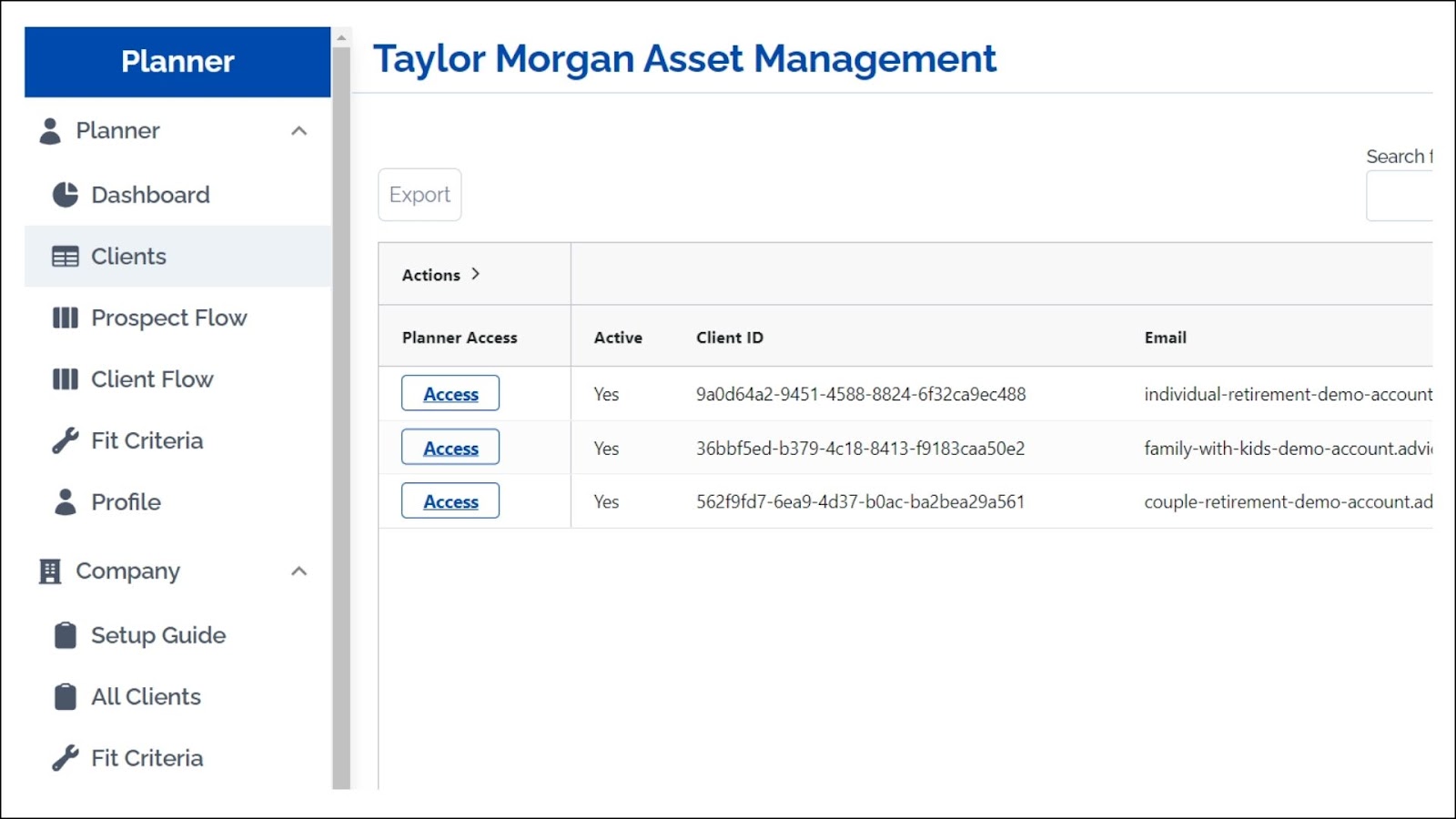Expand the Actions arrow in table header

coord(475,274)
